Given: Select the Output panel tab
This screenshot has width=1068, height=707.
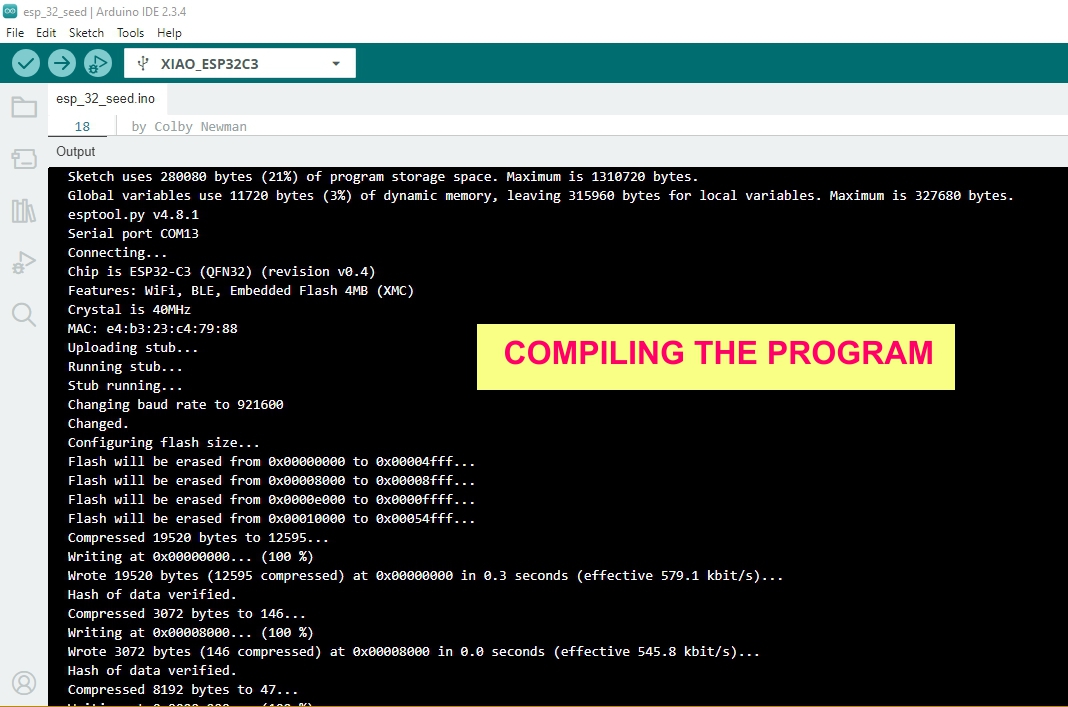Looking at the screenshot, I should pos(76,151).
